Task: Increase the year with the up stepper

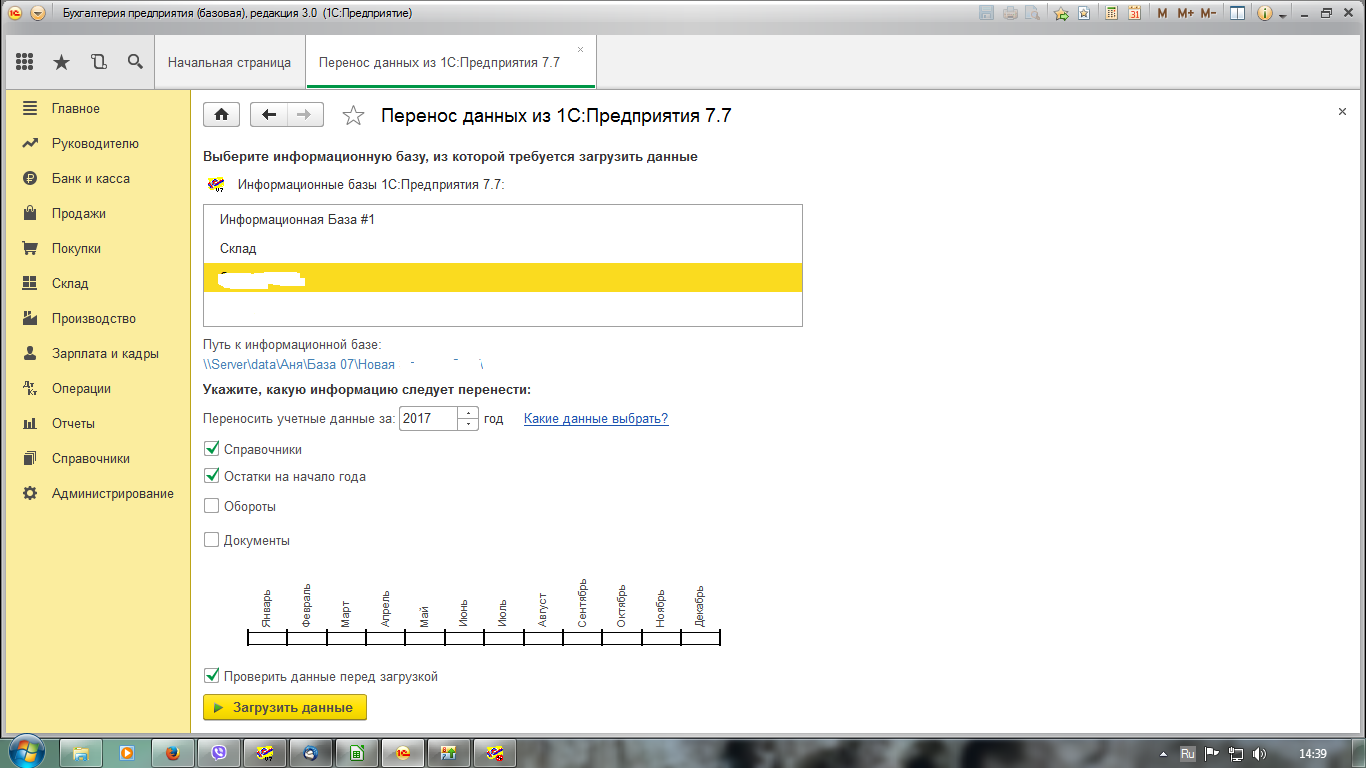Action: click(468, 413)
